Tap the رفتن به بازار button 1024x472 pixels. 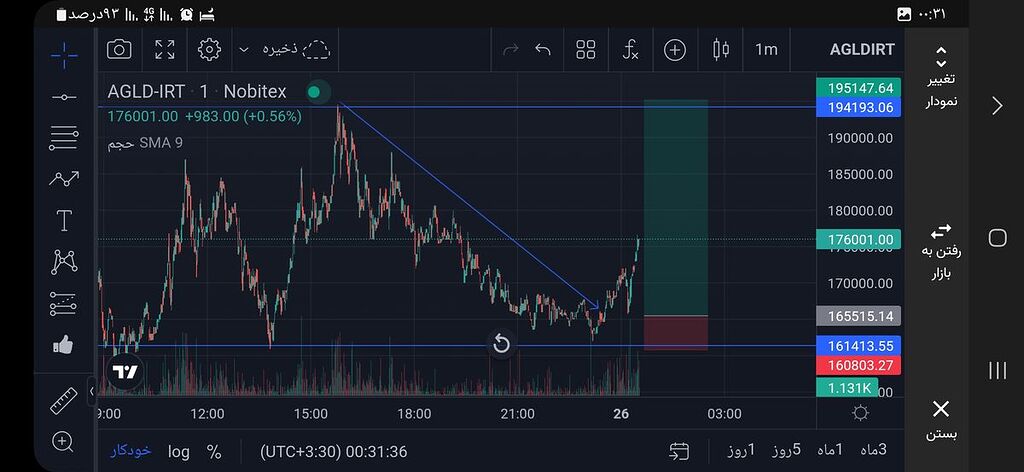click(x=940, y=250)
